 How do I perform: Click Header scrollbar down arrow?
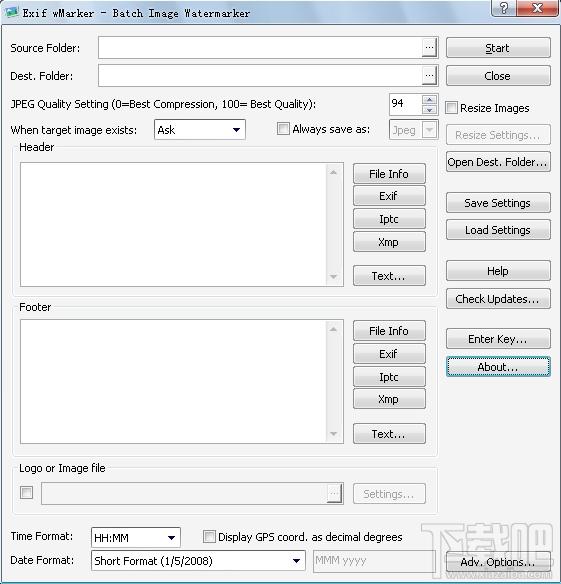click(334, 277)
